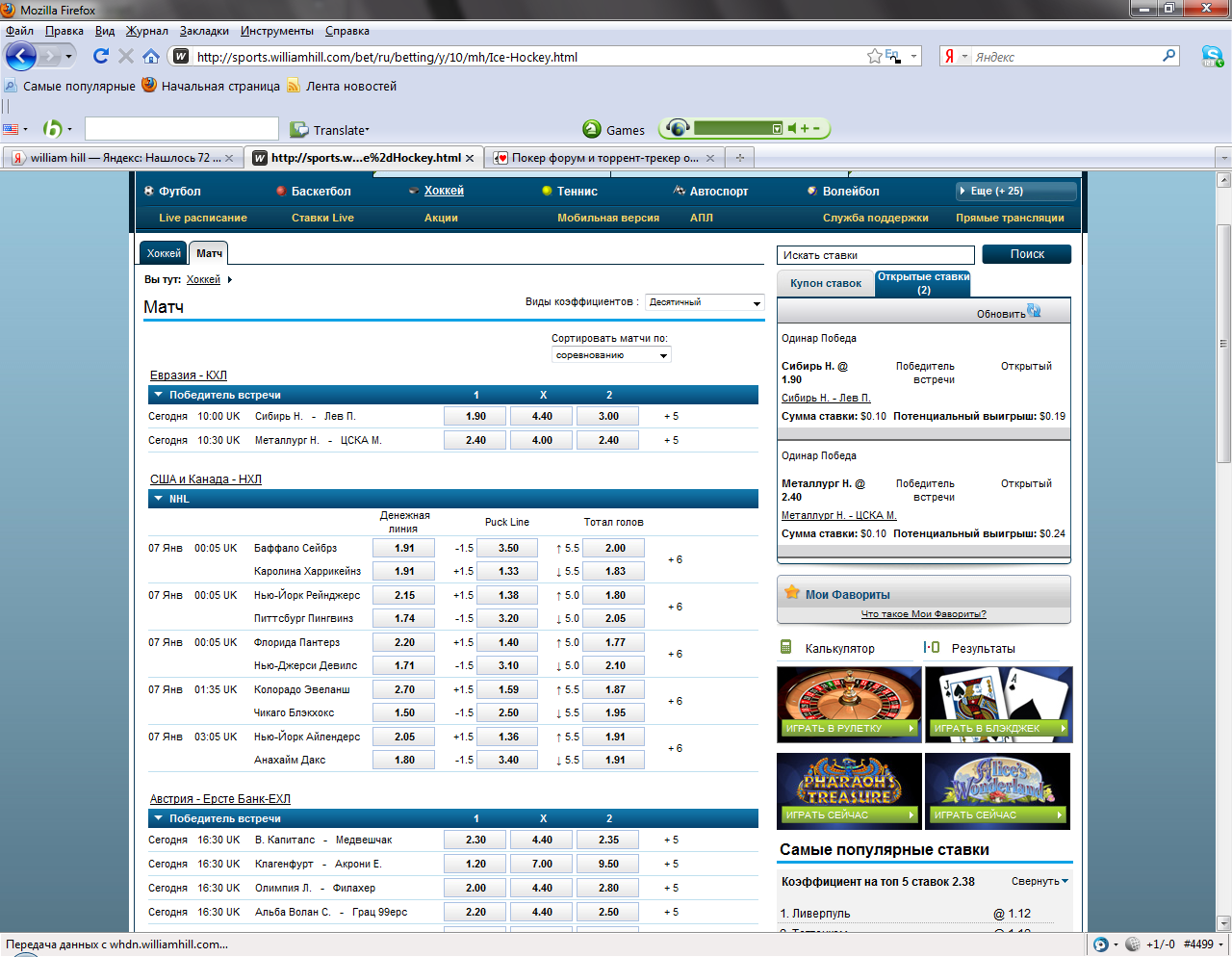Open the Евразия - КХЛ league link

(x=189, y=375)
